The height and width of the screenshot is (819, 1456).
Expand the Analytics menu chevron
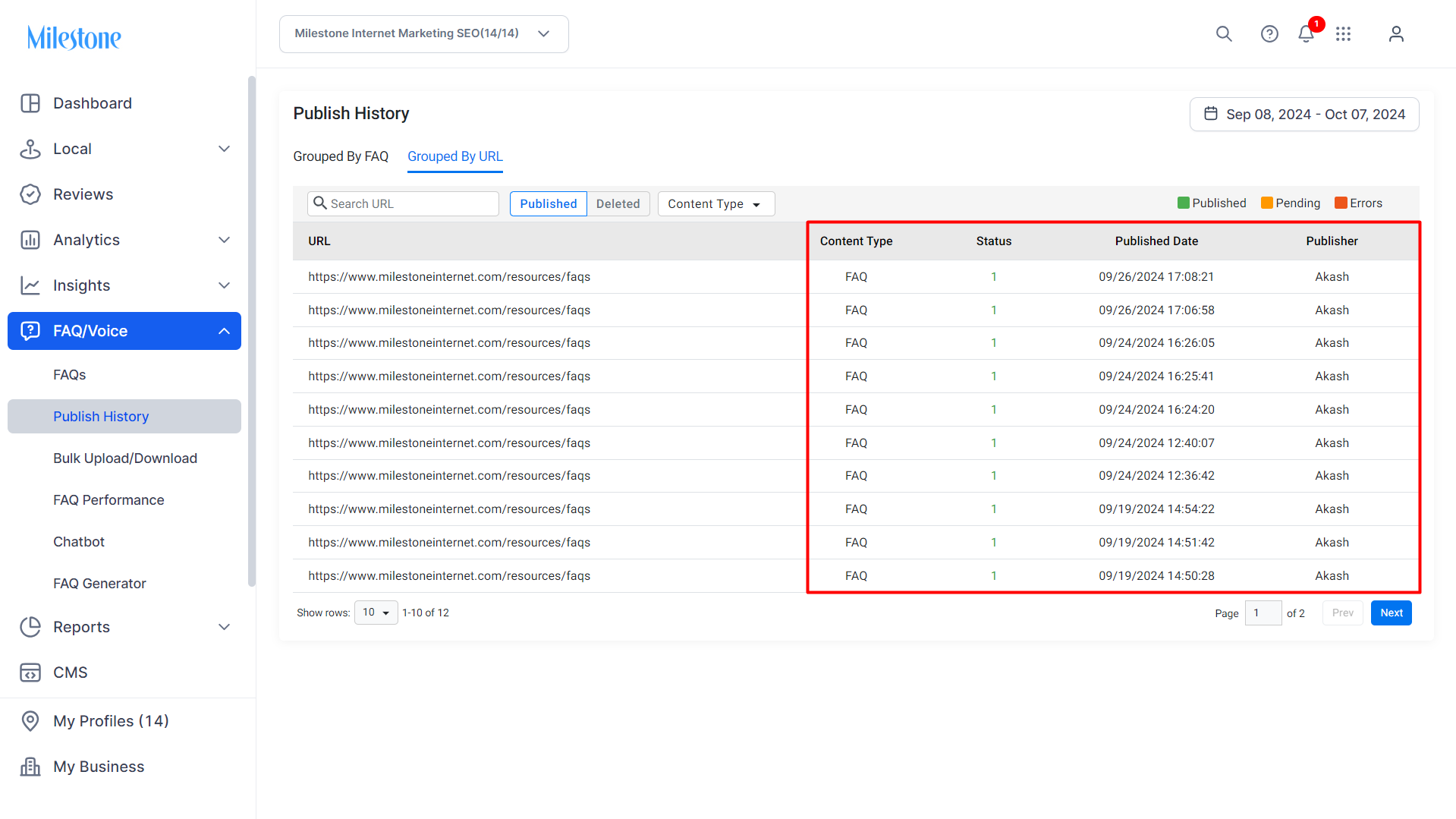click(224, 240)
